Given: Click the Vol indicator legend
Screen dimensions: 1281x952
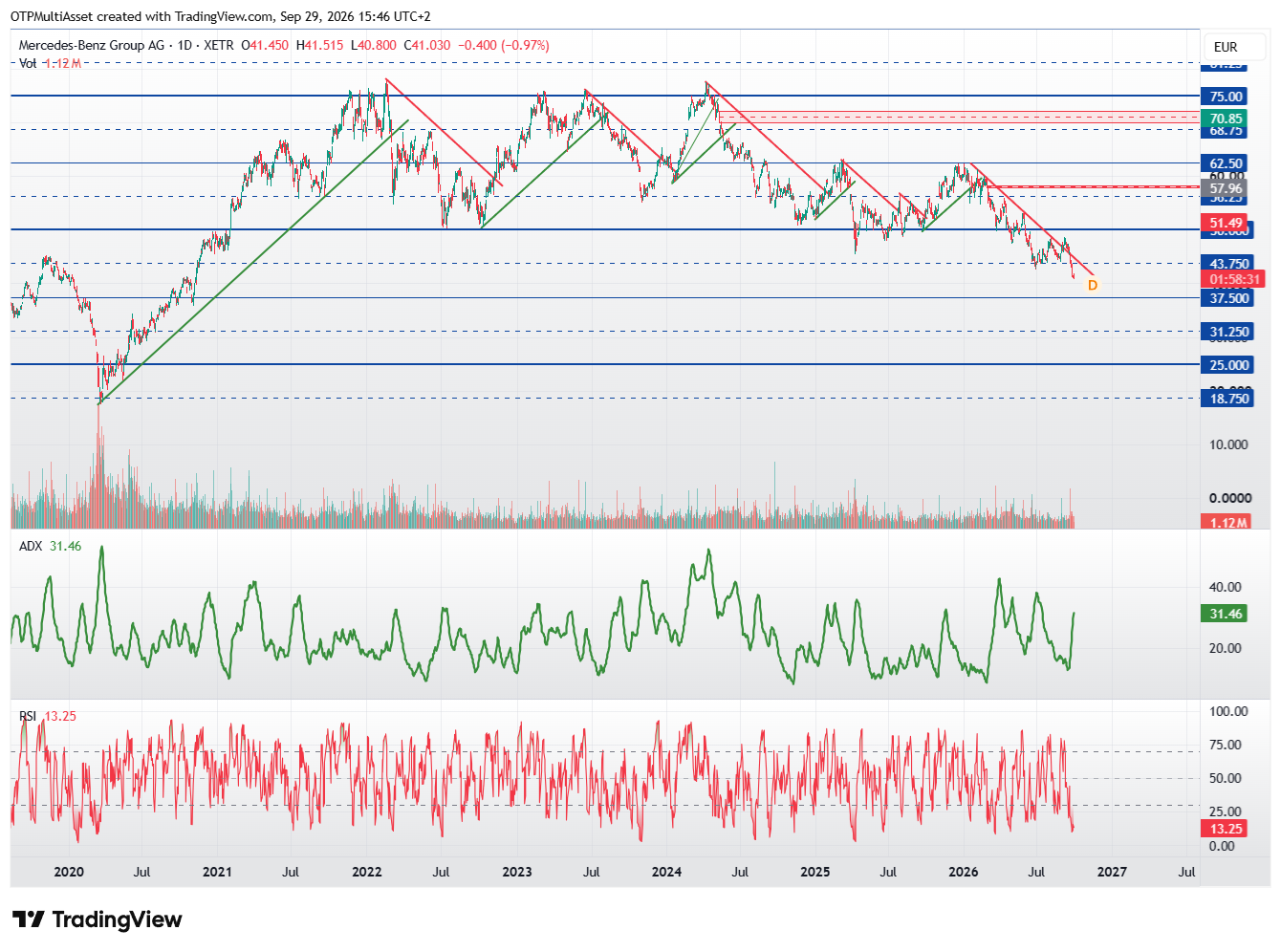Looking at the screenshot, I should pos(50,63).
